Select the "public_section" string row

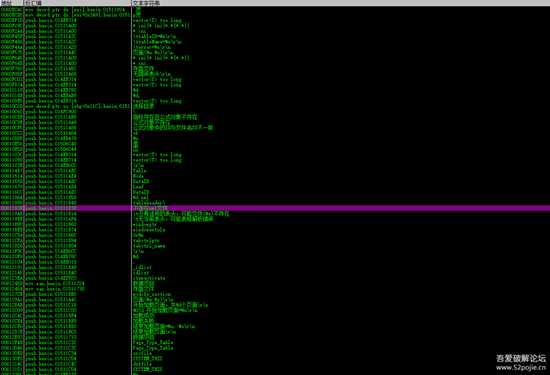tap(275, 294)
